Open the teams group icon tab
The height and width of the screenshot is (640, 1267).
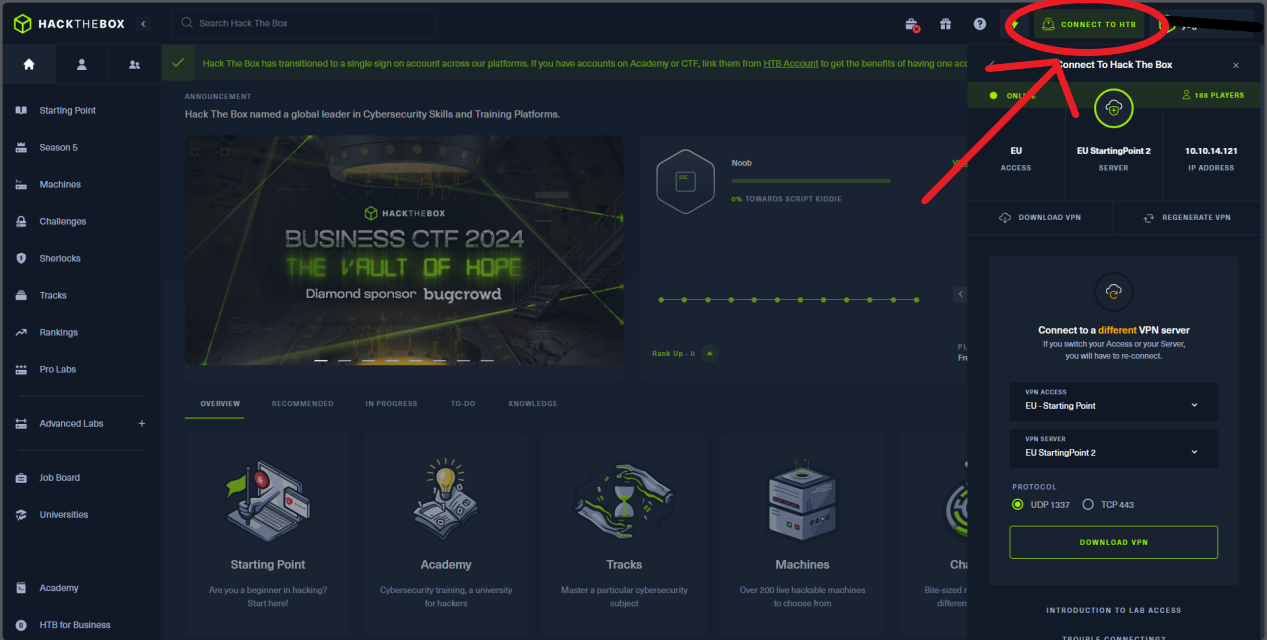(135, 64)
